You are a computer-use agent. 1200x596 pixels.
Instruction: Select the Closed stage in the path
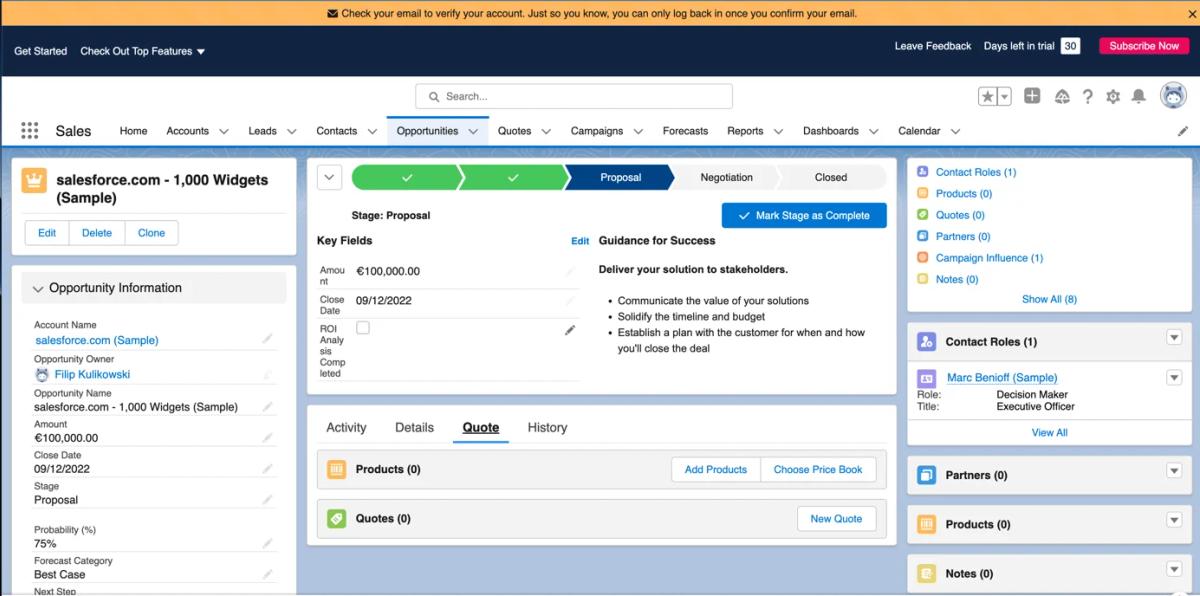(831, 177)
